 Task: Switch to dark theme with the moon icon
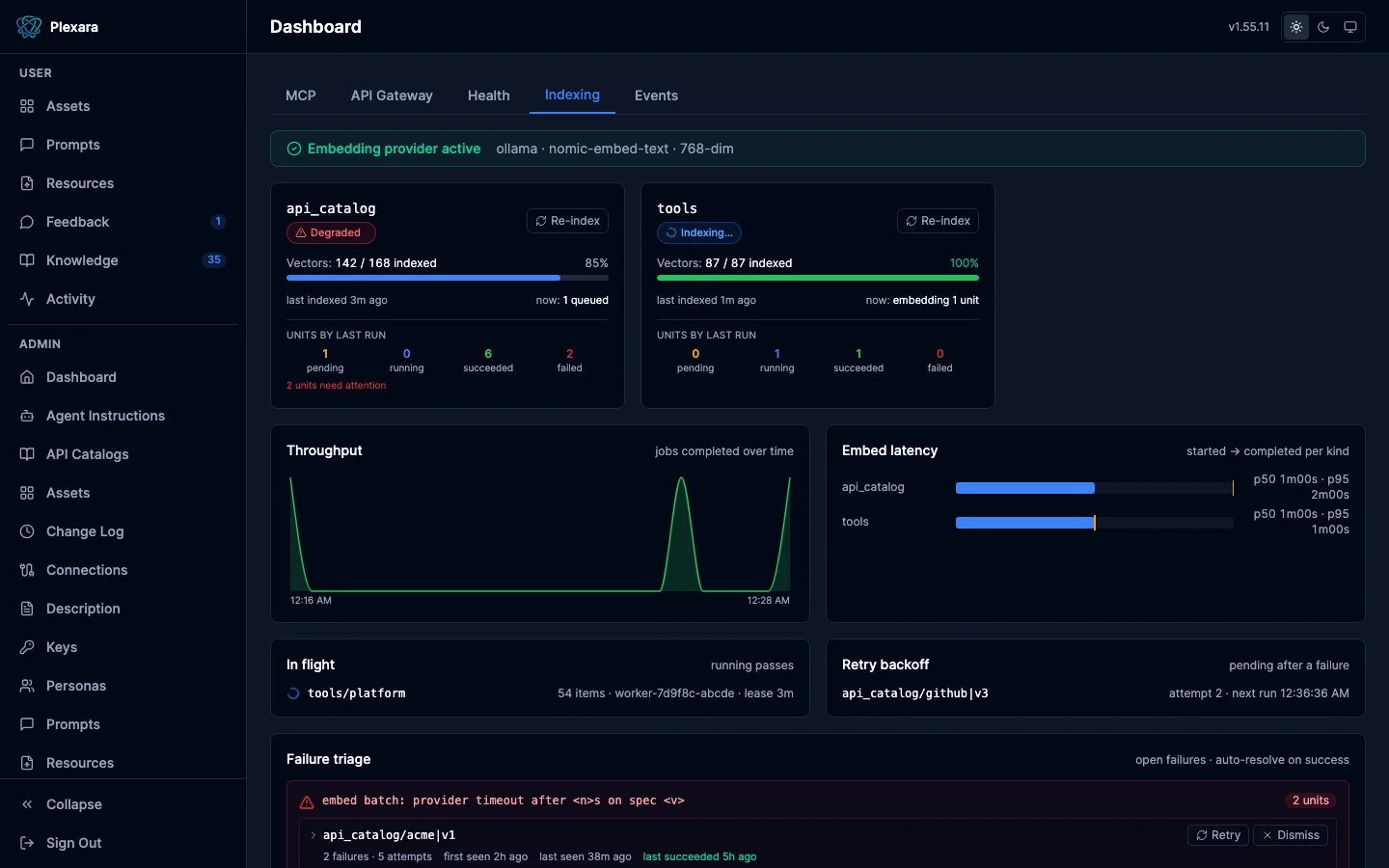(1323, 27)
